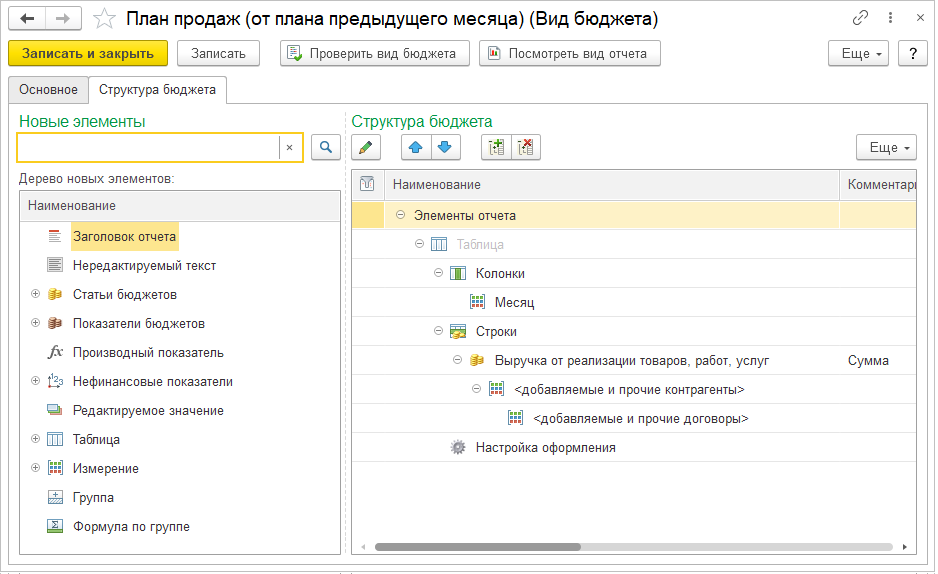Click the magnifier search button
This screenshot has width=938, height=574.
(325, 148)
